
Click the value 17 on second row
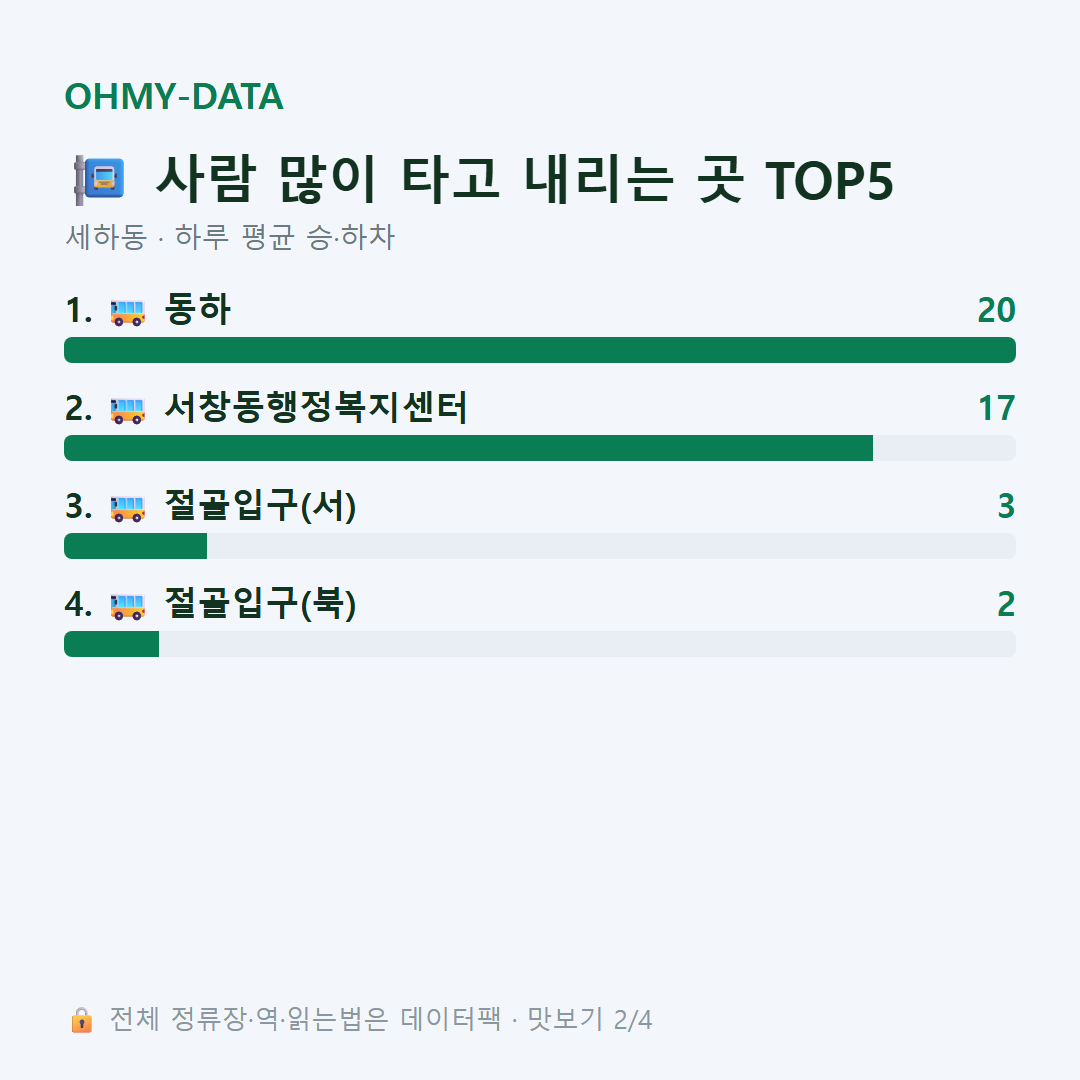(997, 408)
